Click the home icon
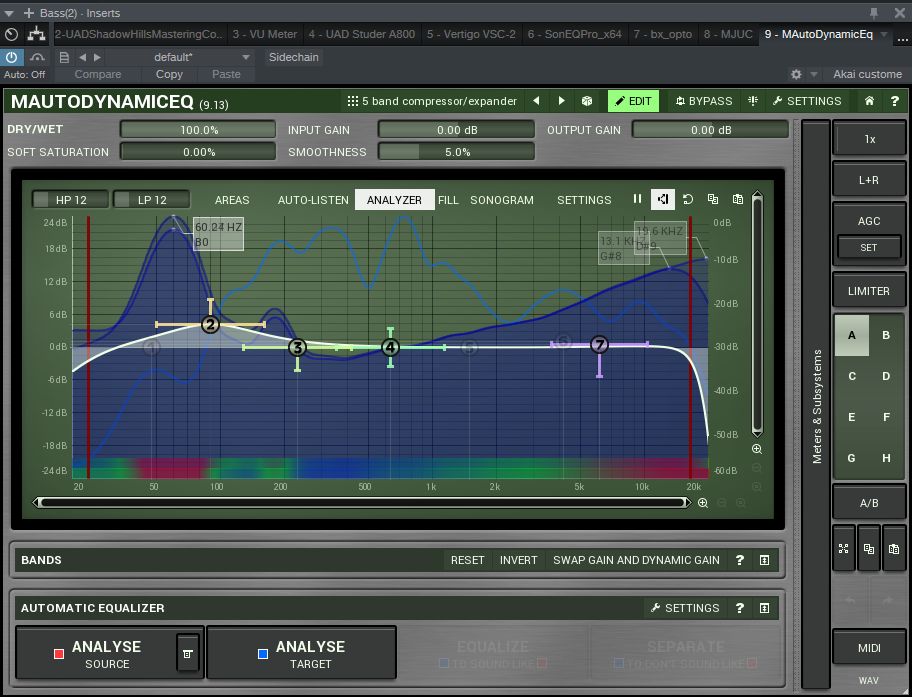The image size is (912, 697). tap(869, 101)
